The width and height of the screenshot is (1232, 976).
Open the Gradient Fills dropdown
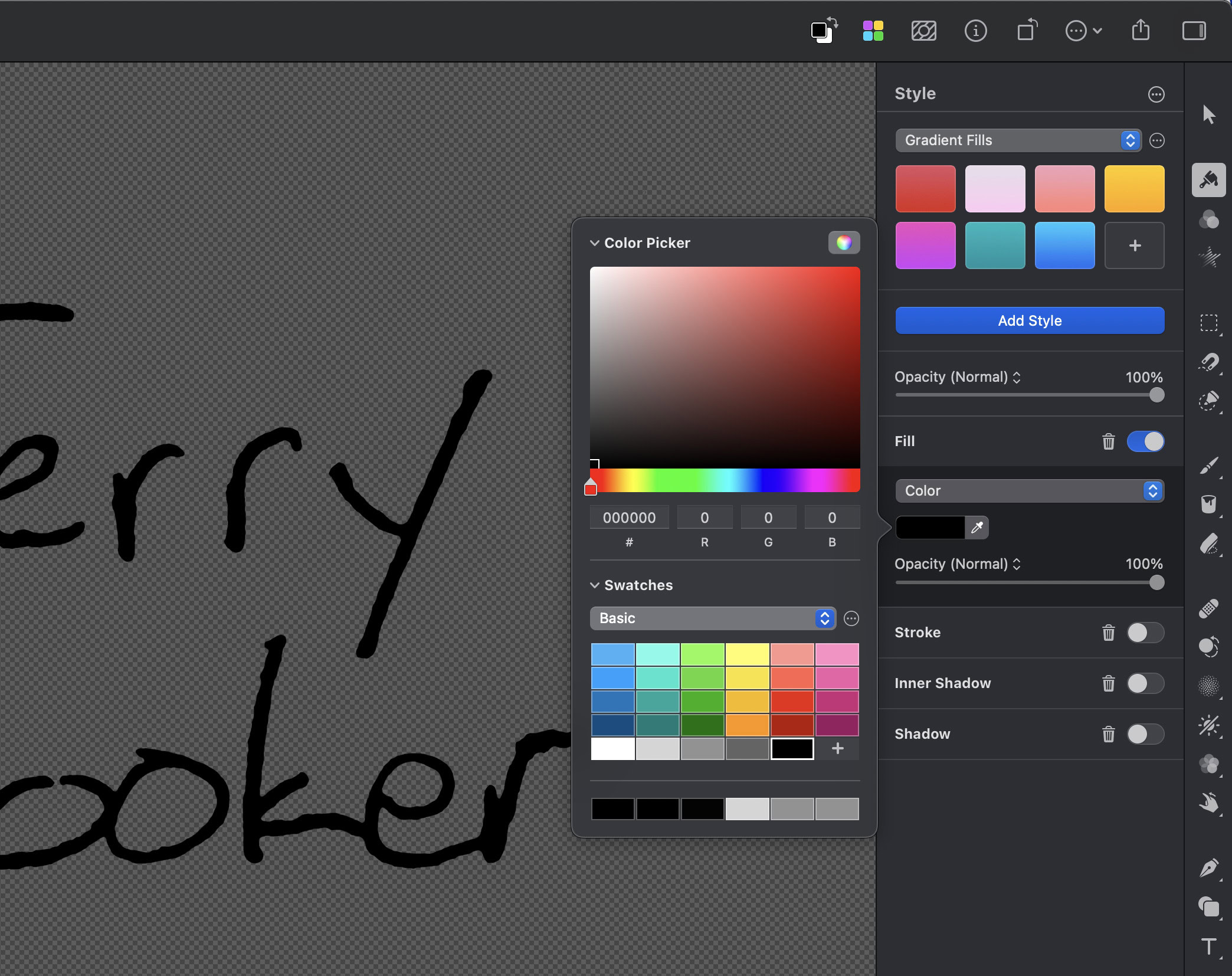[x=1018, y=140]
